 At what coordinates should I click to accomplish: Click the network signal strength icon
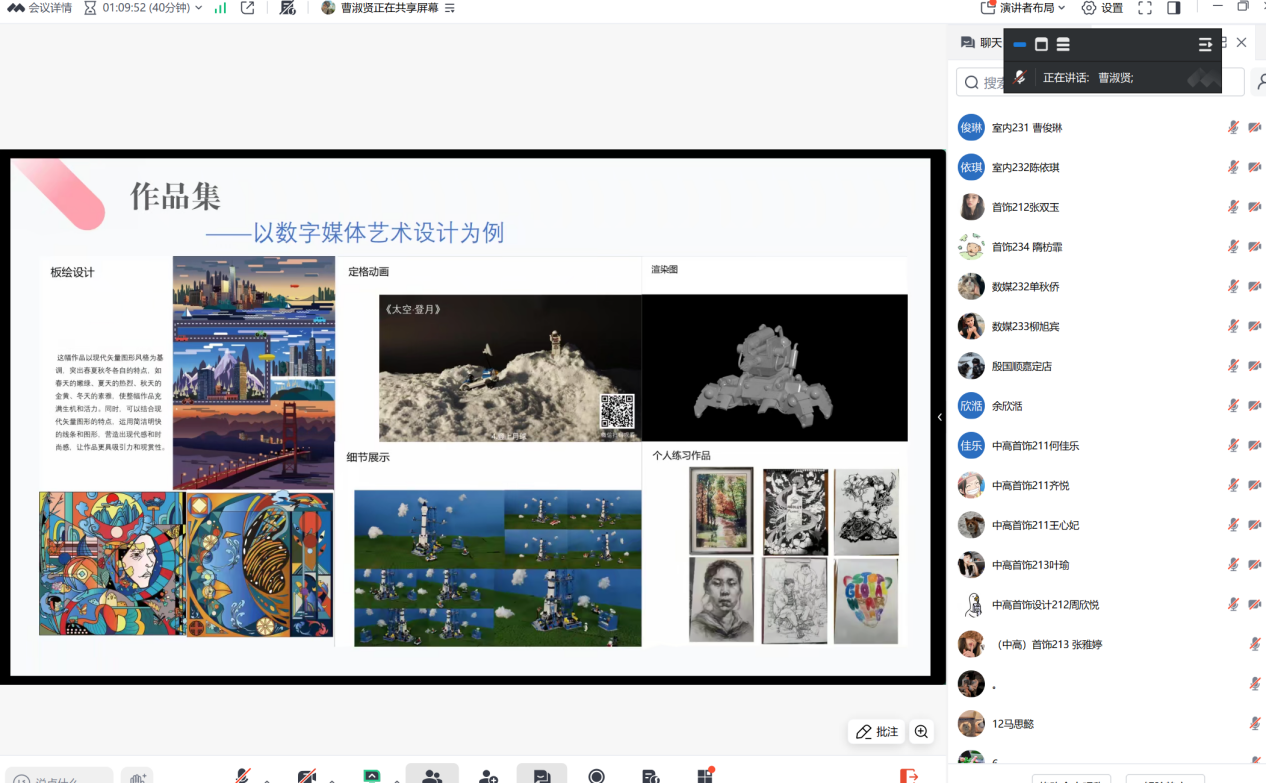click(220, 8)
